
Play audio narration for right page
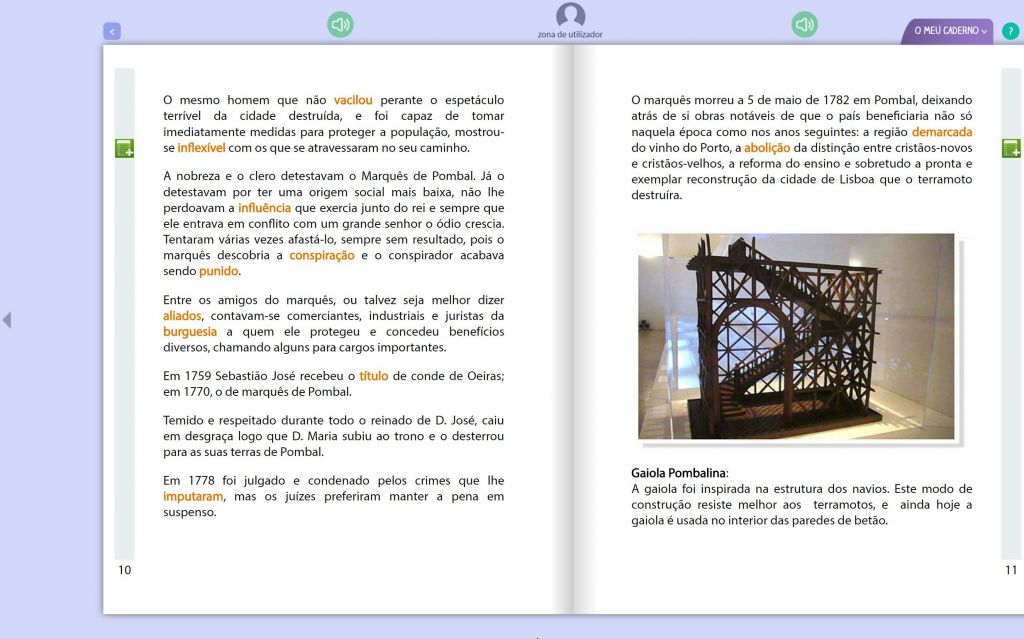click(804, 25)
